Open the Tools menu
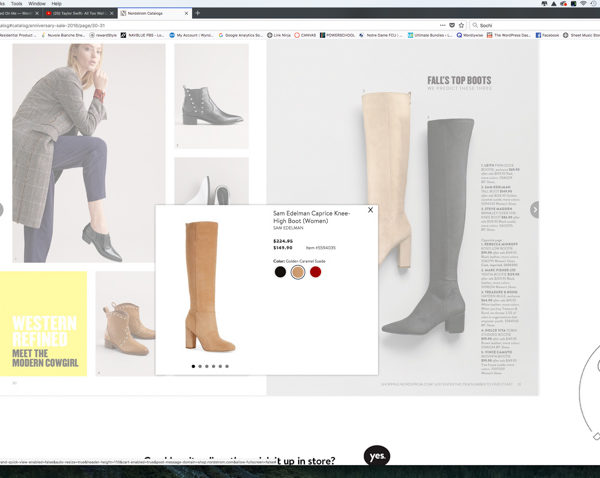 tap(16, 3)
